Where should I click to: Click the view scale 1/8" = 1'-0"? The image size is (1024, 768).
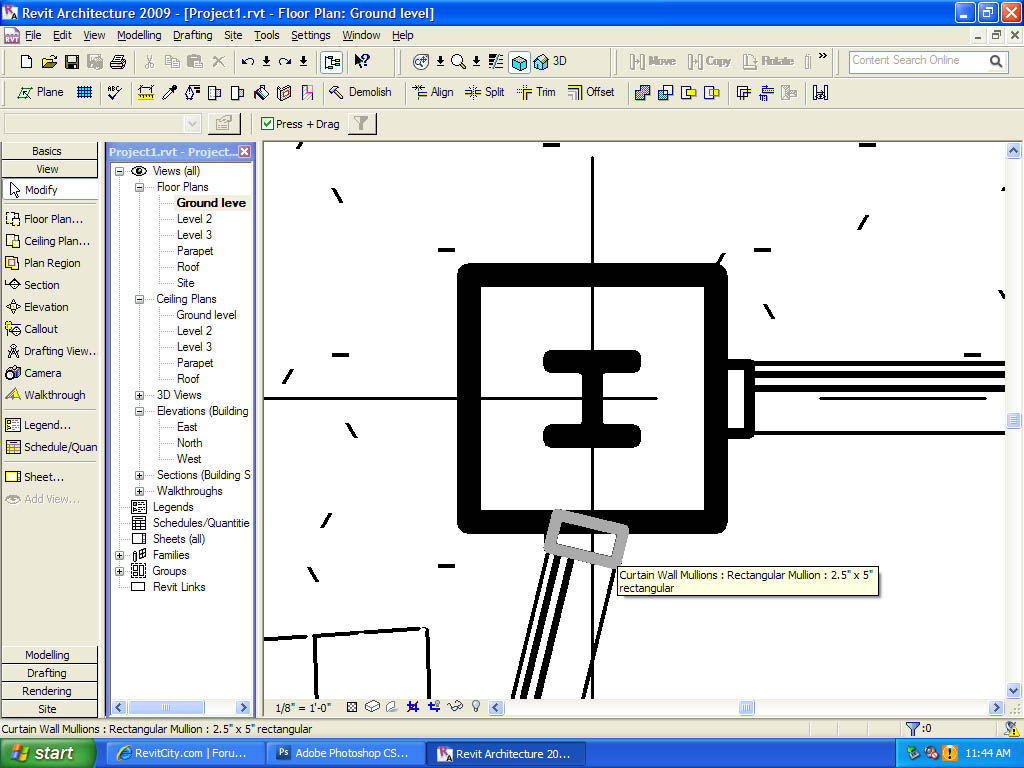304,707
